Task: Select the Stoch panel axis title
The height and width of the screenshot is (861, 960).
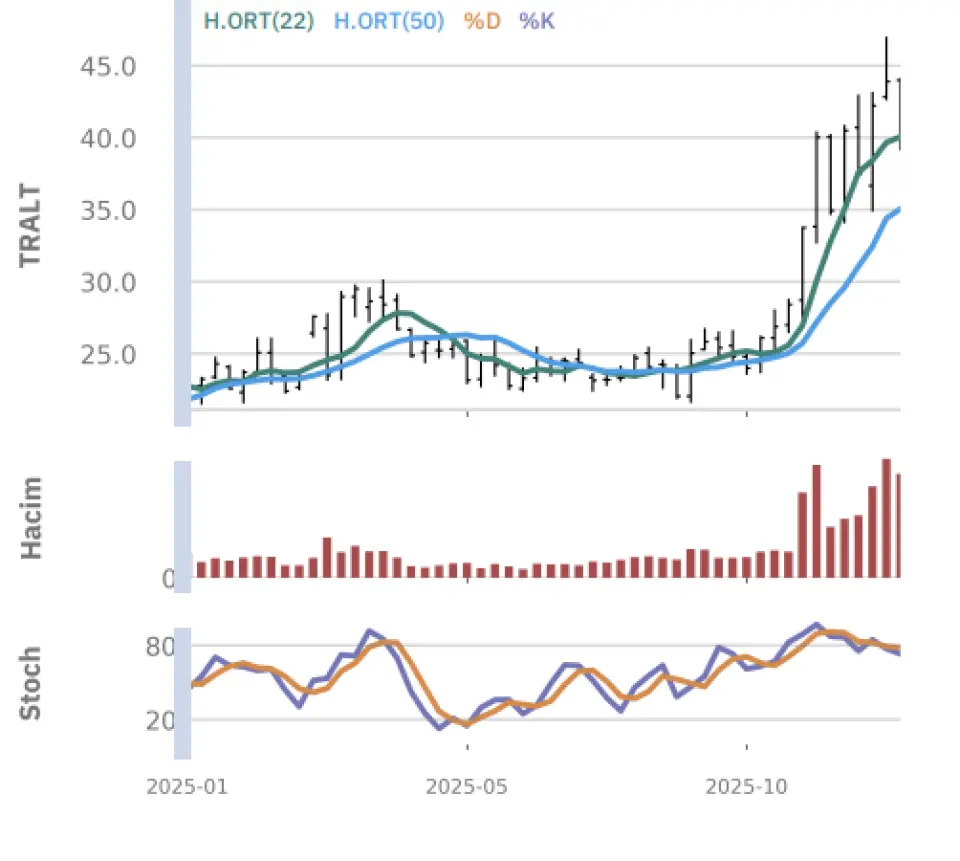Action: coord(31,684)
